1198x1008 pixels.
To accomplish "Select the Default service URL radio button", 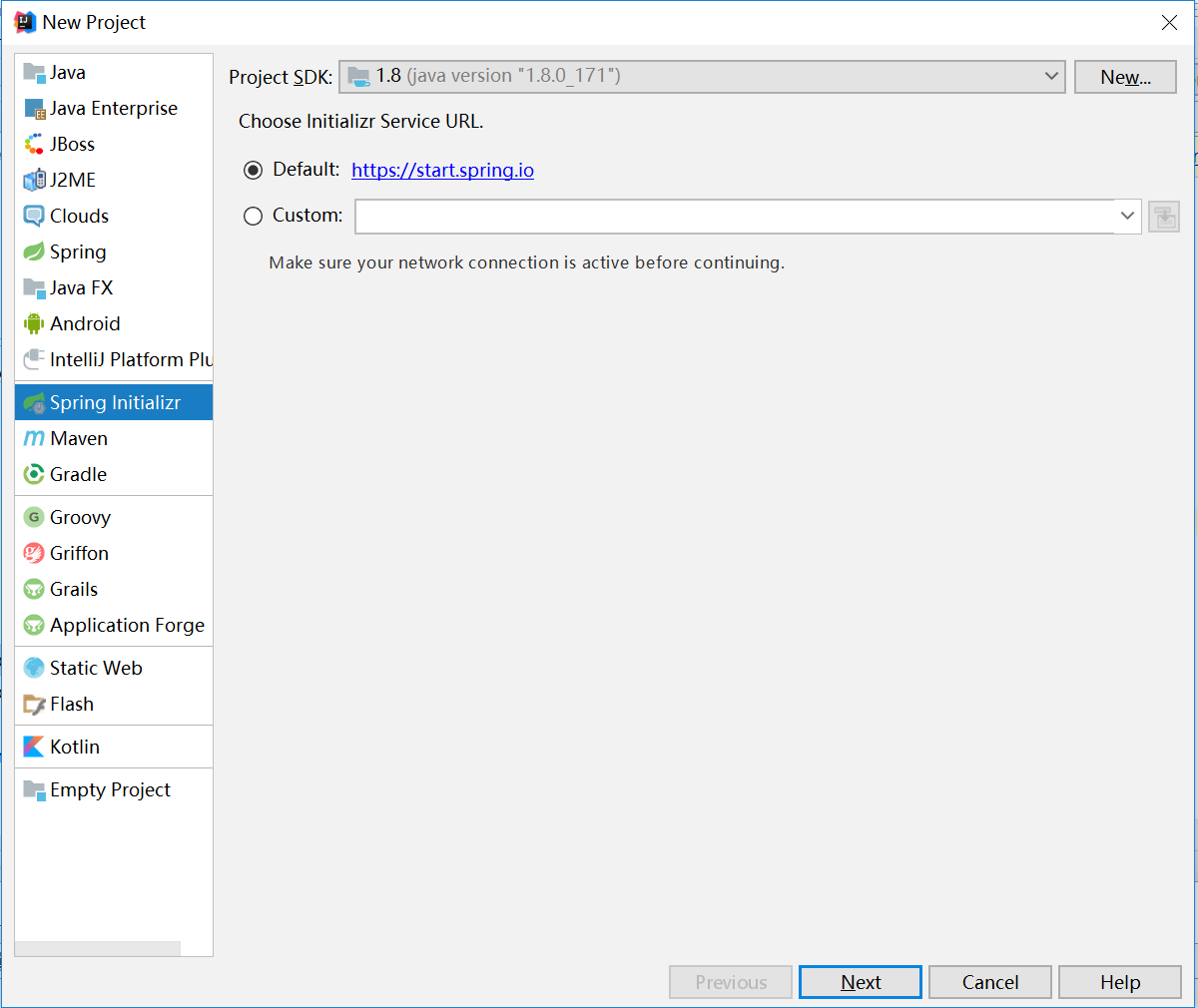I will (x=254, y=170).
